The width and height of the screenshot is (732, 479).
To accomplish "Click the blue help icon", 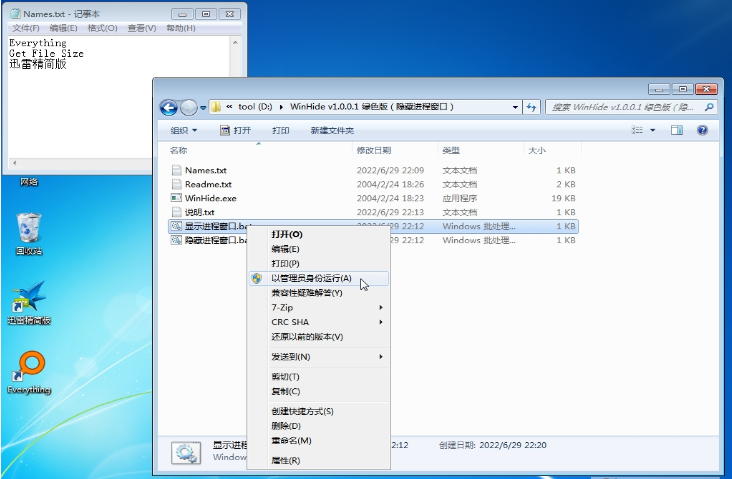I will [702, 130].
